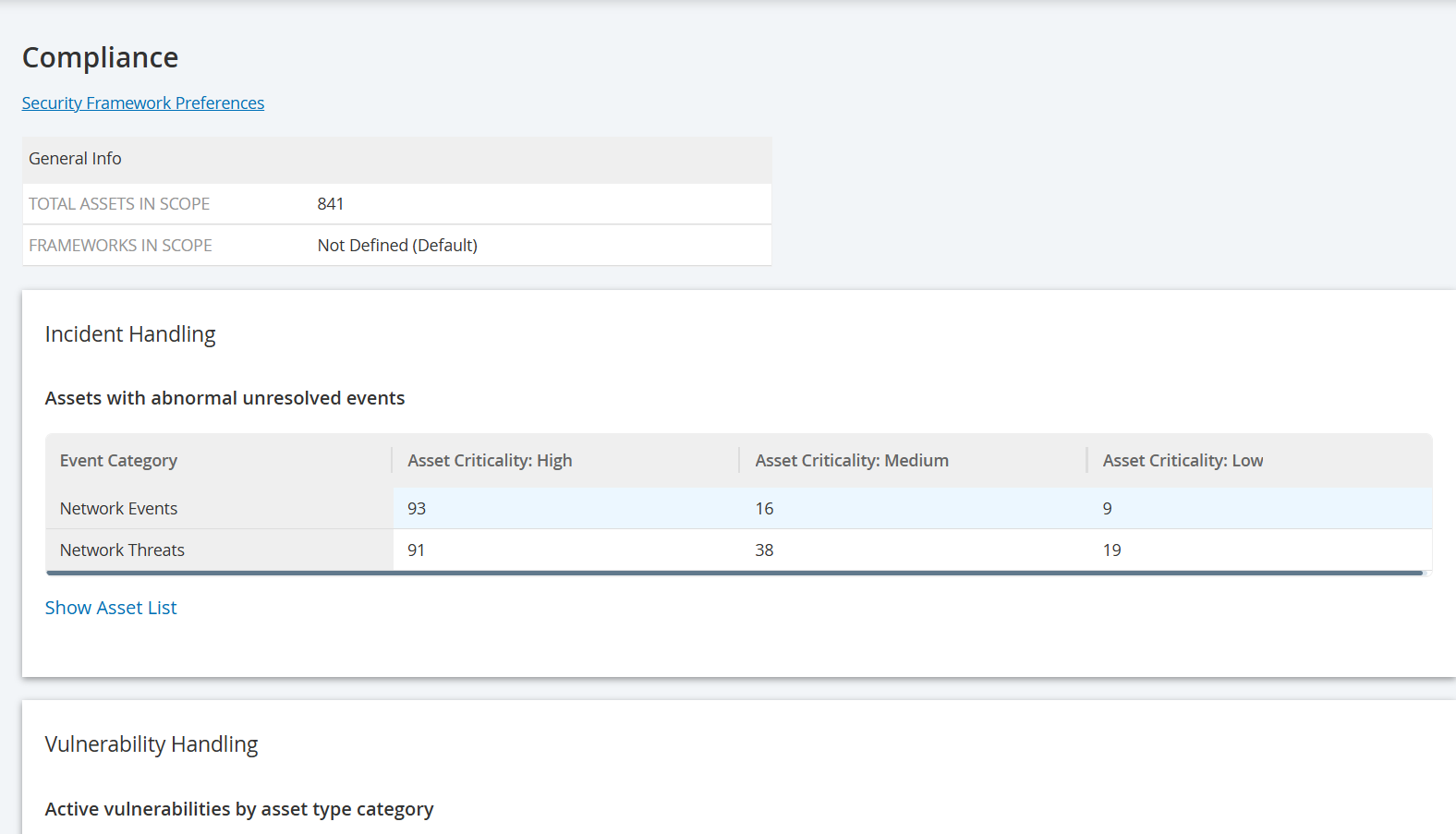Viewport: 1456px width, 834px height.
Task: Click the 38 medium-criticality Network Threats count
Action: [x=764, y=550]
